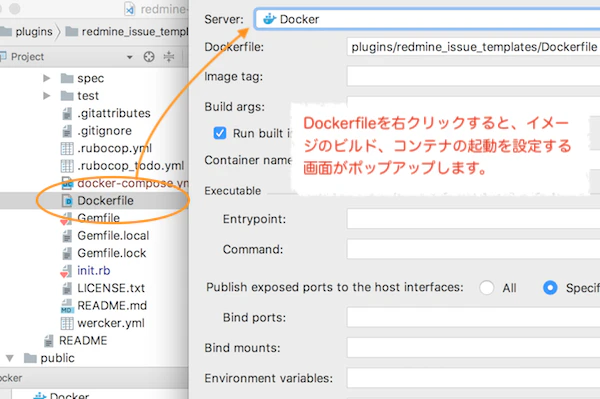This screenshot has width=600, height=399.
Task: Click the wercker.yml file icon
Action: pos(67,323)
